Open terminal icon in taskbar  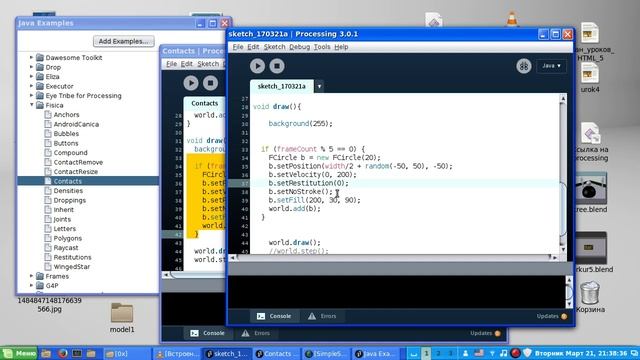(77, 353)
